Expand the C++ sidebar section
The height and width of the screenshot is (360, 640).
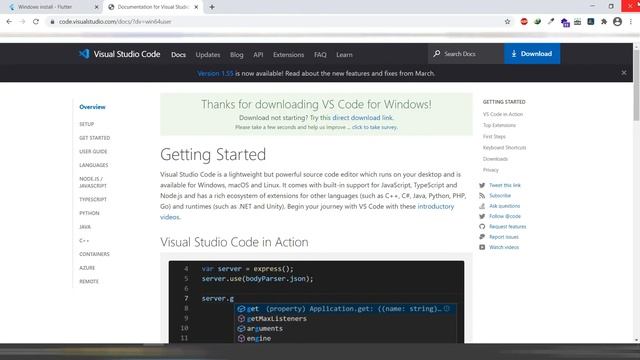[84, 240]
